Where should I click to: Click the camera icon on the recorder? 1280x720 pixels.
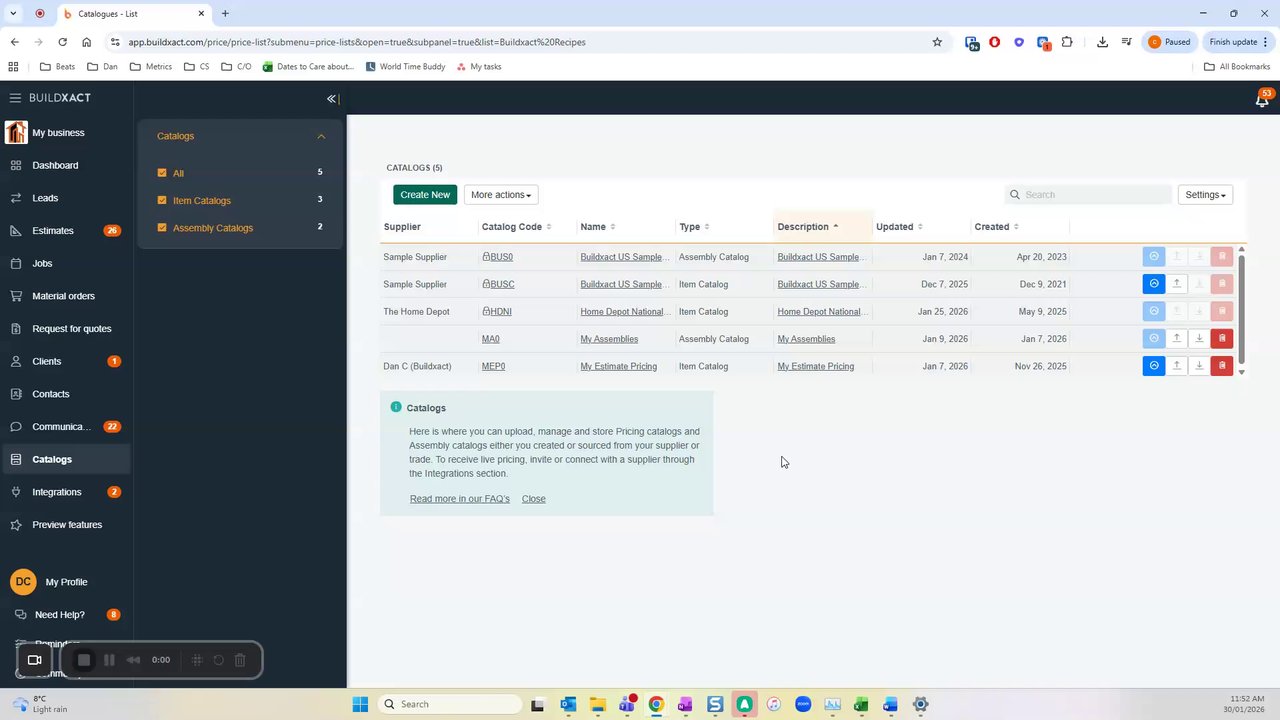pyautogui.click(x=35, y=660)
